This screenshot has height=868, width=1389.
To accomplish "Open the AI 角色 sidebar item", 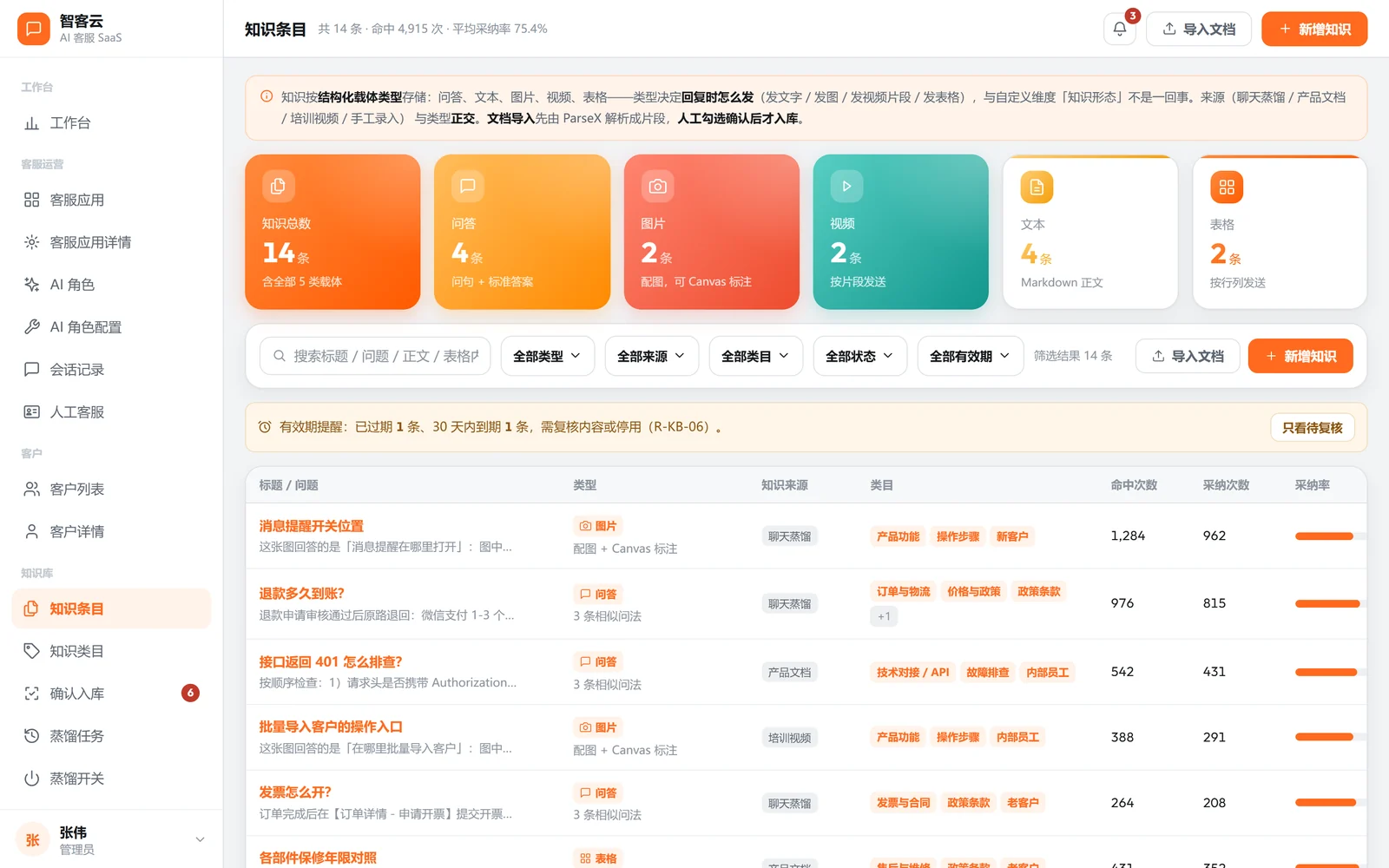I will [x=111, y=285].
